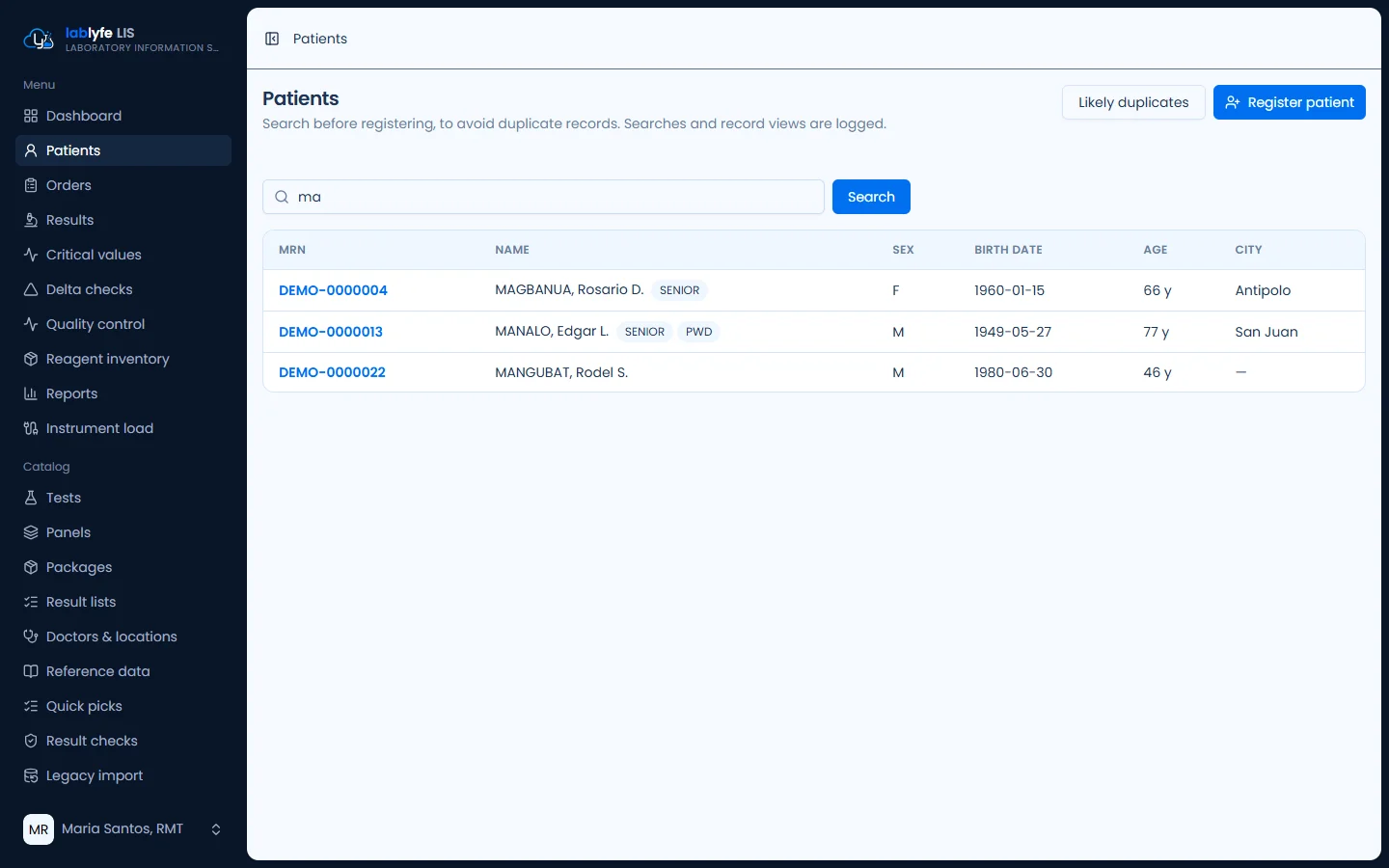Click the Result checks shield icon

point(31,741)
